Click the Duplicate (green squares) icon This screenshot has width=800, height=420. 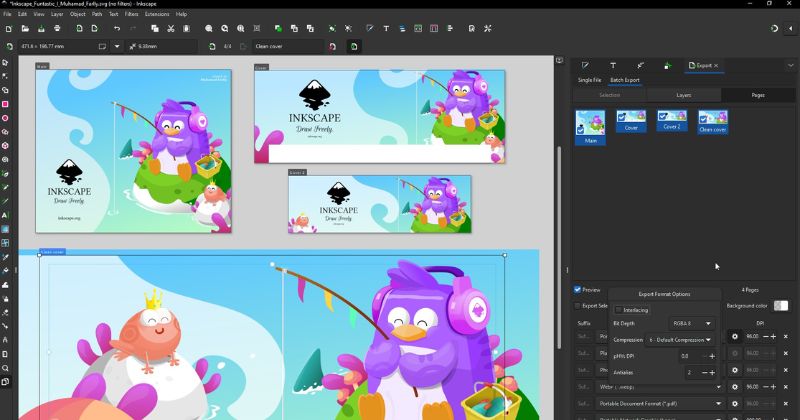pyautogui.click(x=278, y=29)
